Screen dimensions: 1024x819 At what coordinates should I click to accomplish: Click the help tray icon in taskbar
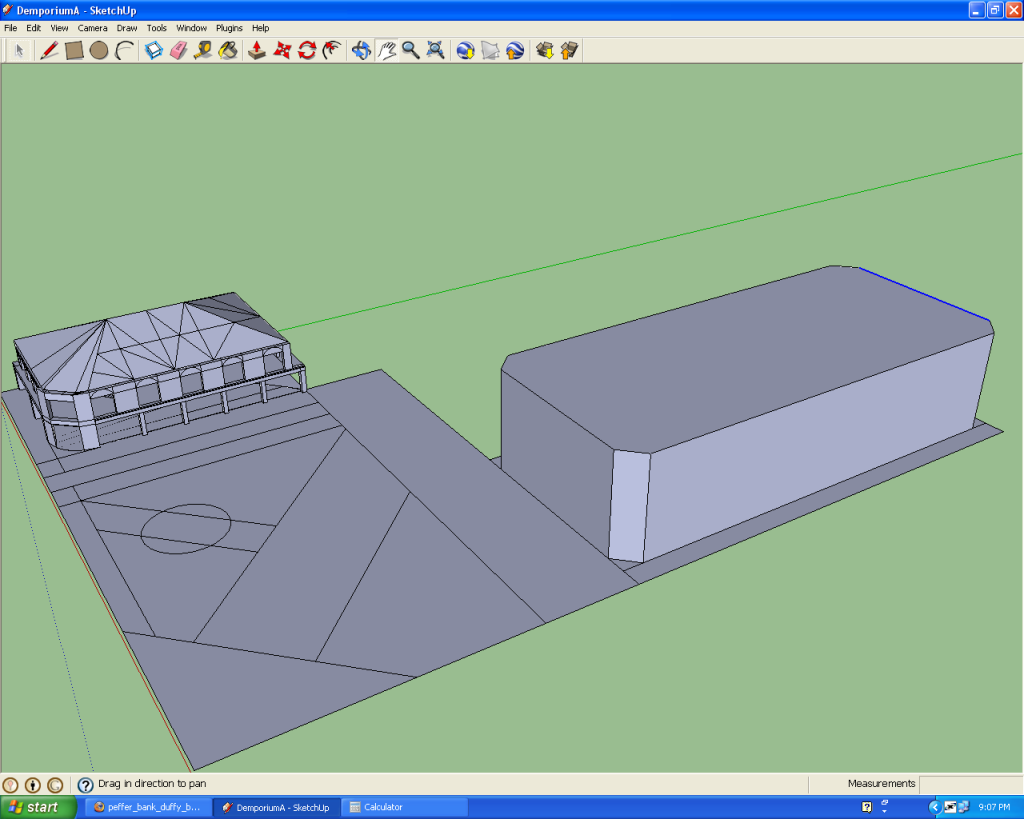pyautogui.click(x=867, y=807)
